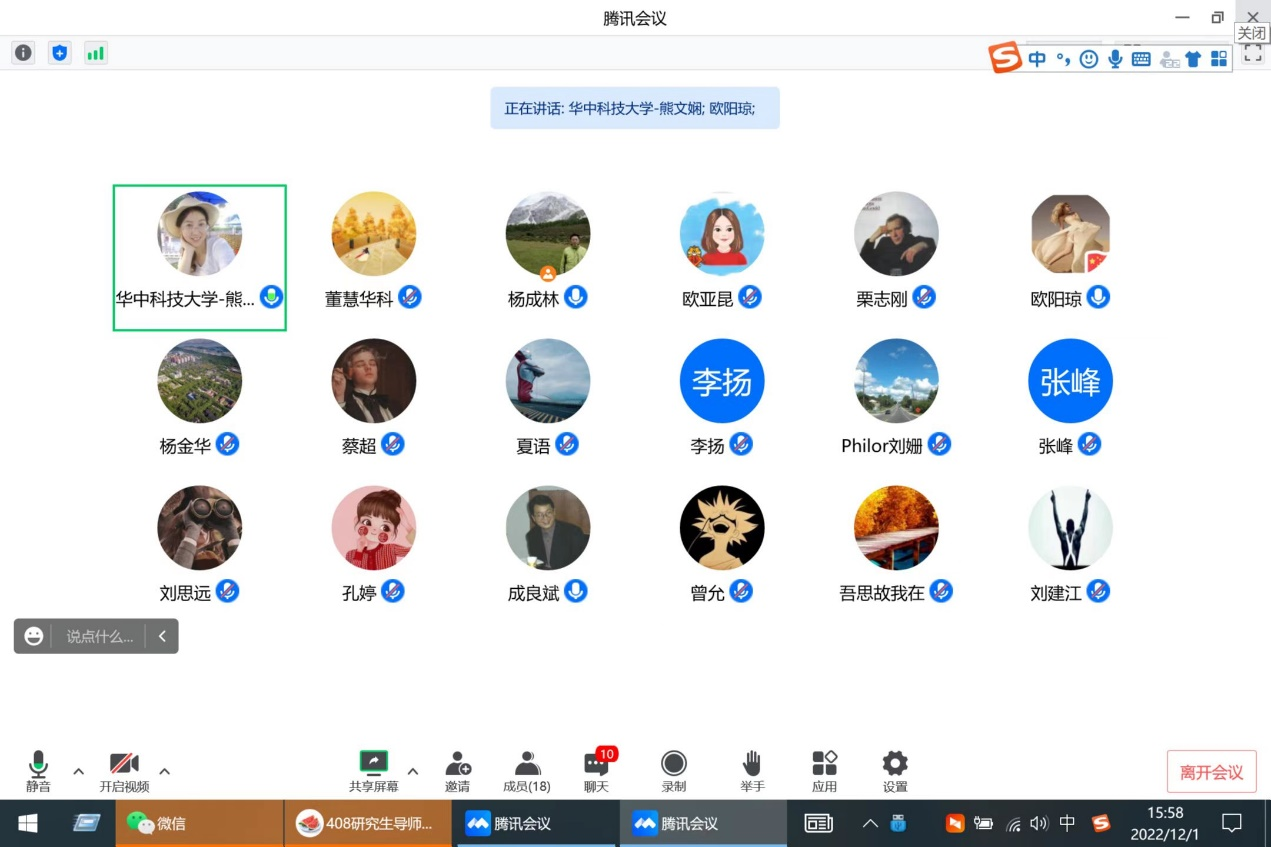Open 聊天 chat with 10 unread
The width and height of the screenshot is (1271, 847).
[x=596, y=771]
